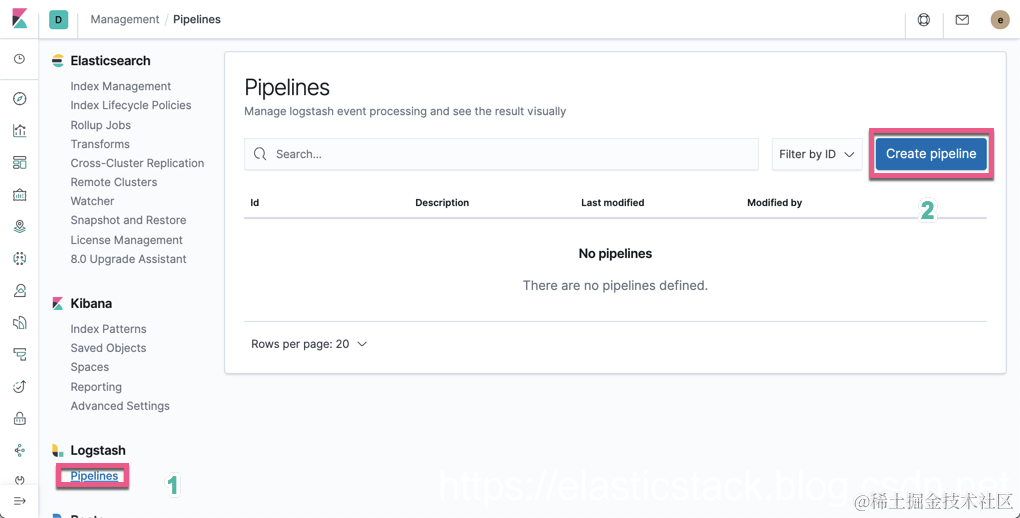1020x518 pixels.
Task: Open the Visualize chart icon
Action: [x=19, y=131]
